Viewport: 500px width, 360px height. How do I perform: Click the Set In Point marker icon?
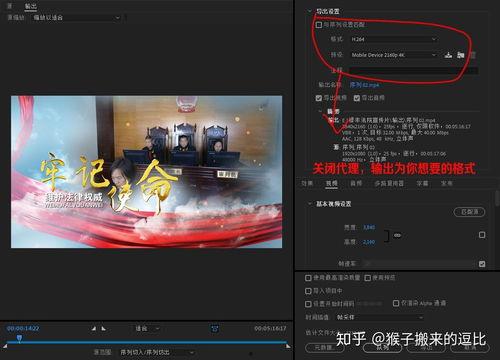pos(94,329)
